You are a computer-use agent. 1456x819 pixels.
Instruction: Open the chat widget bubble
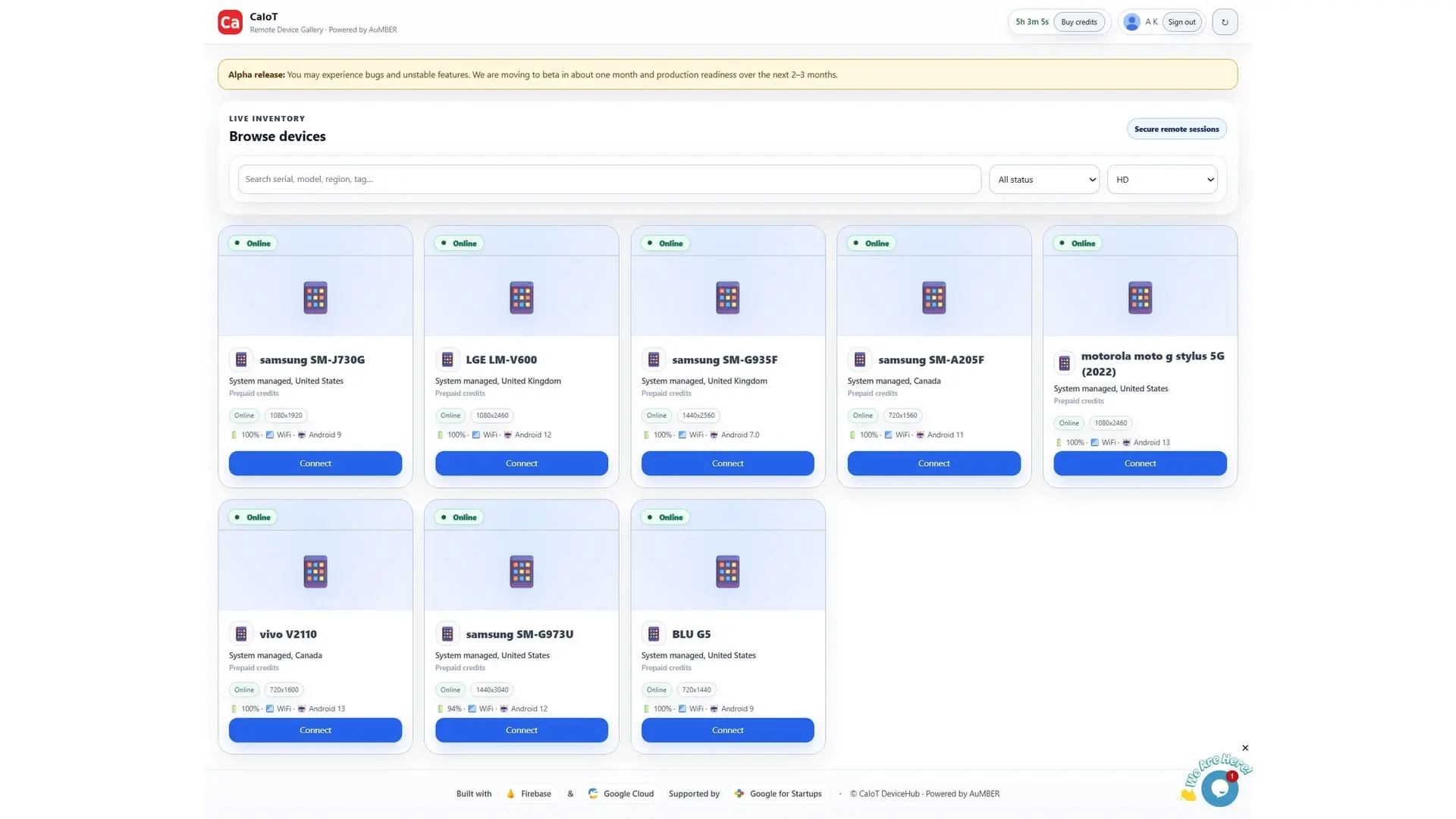click(1219, 789)
